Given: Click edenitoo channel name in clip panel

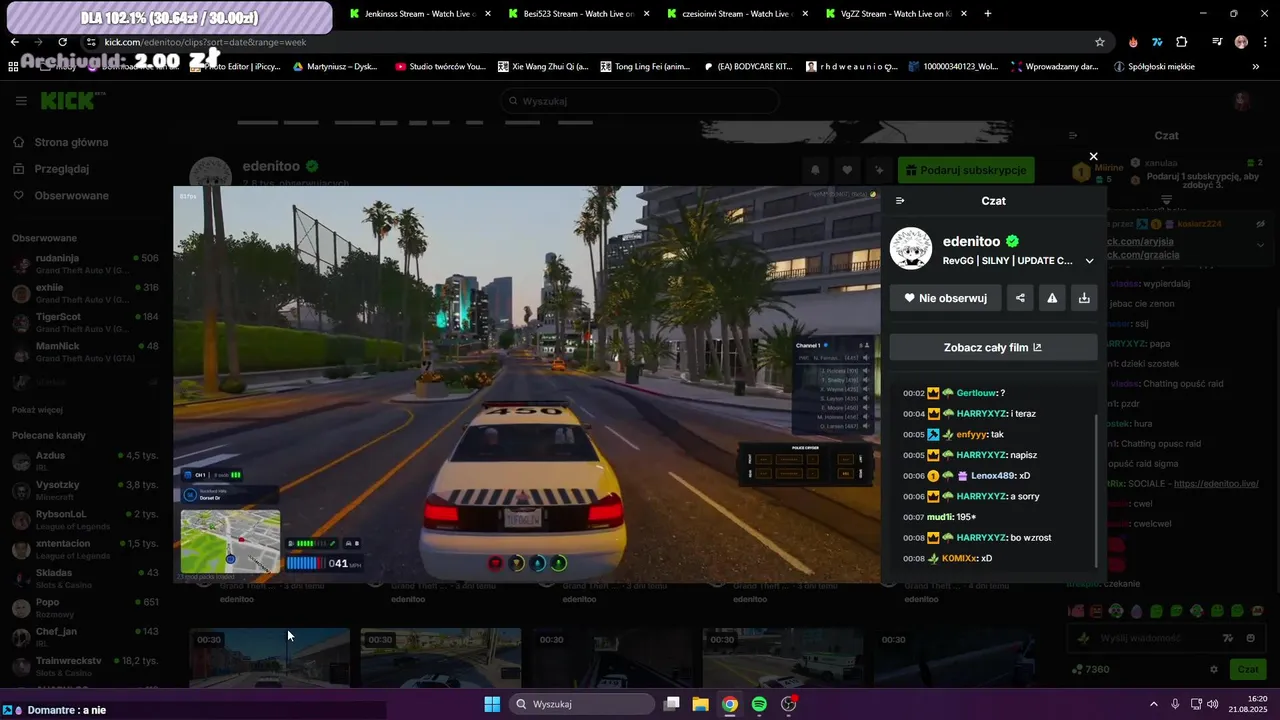Looking at the screenshot, I should (971, 241).
